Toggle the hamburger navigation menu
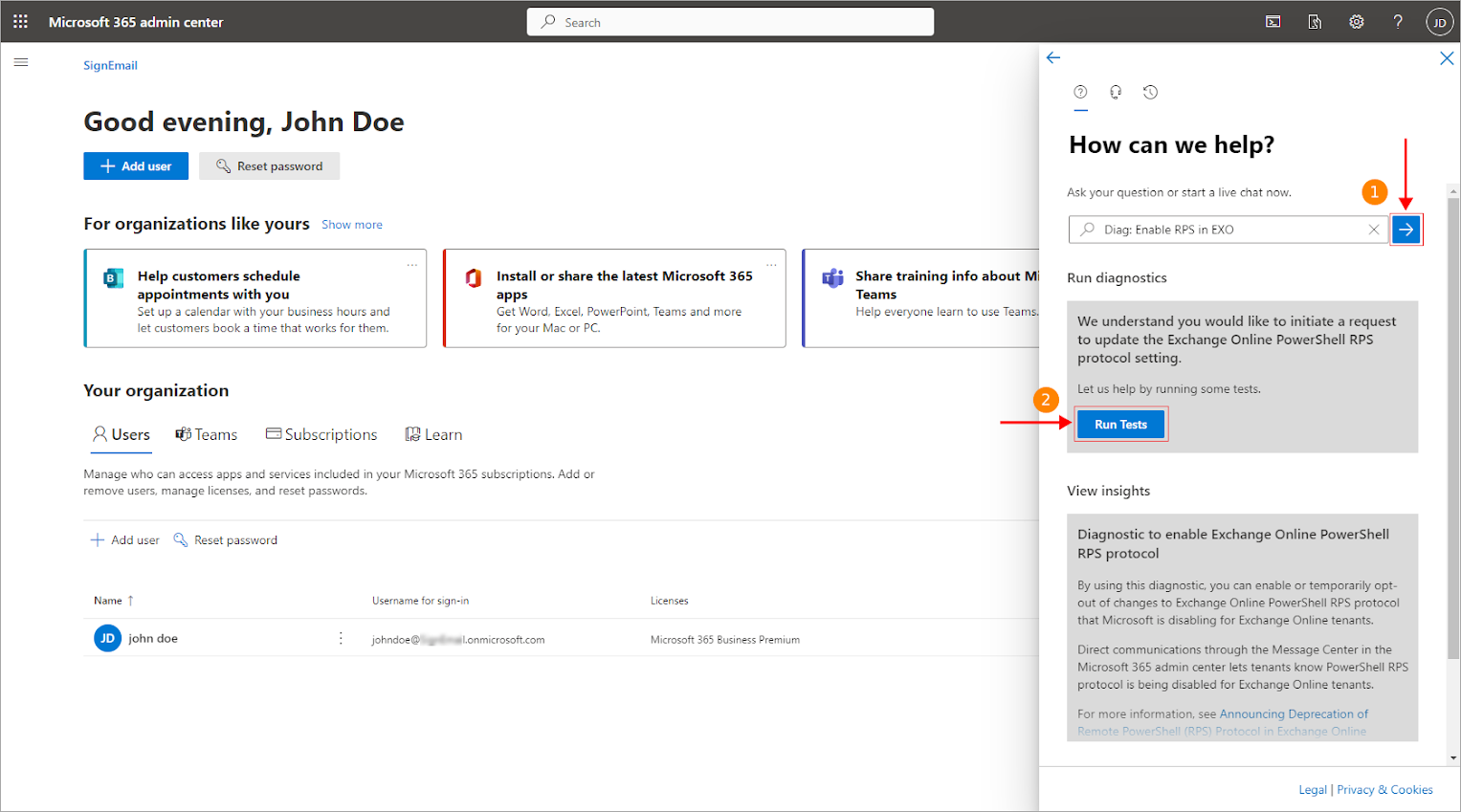Image resolution: width=1461 pixels, height=812 pixels. (21, 62)
